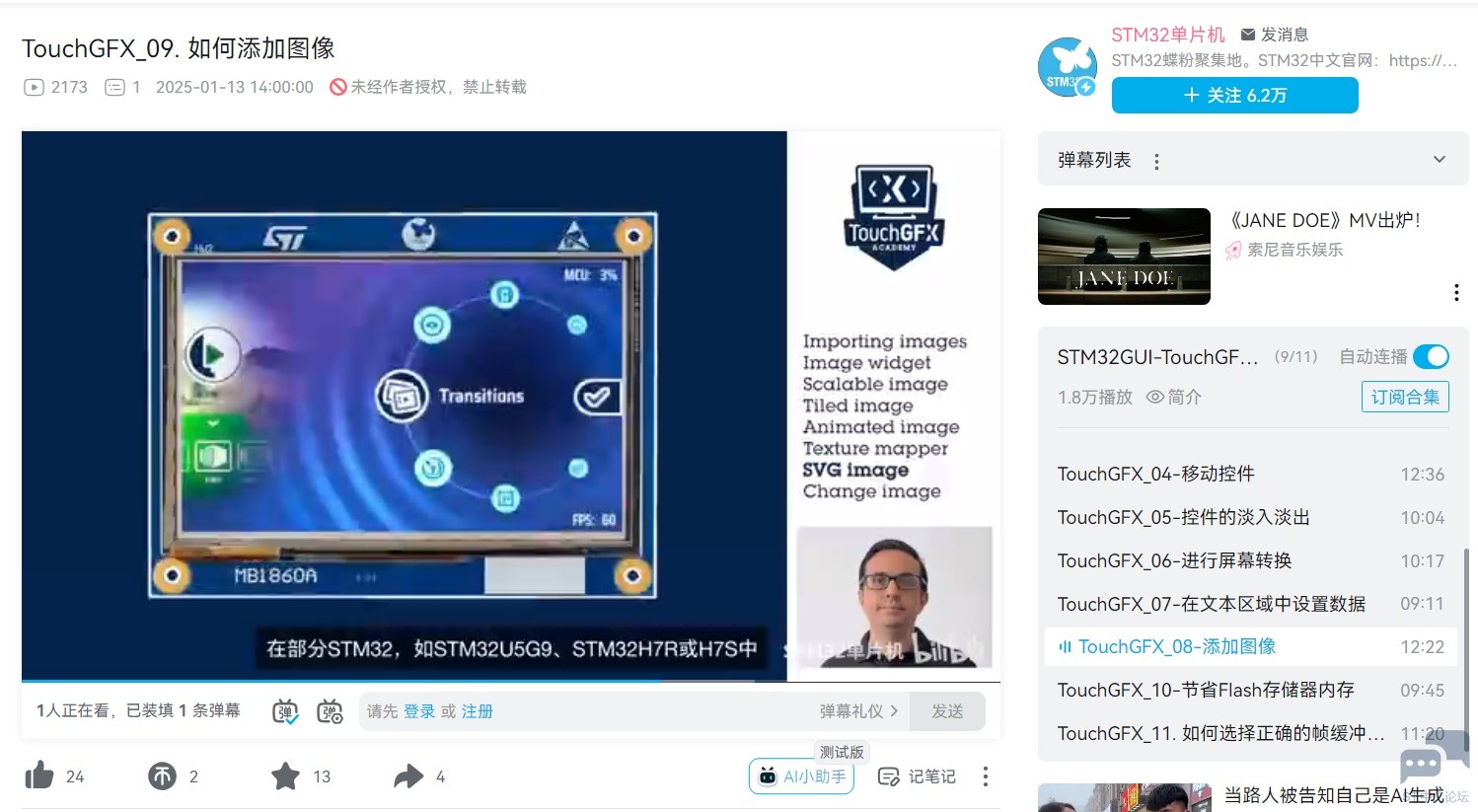The image size is (1478, 812).
Task: Click the star favorite icon
Action: (285, 776)
